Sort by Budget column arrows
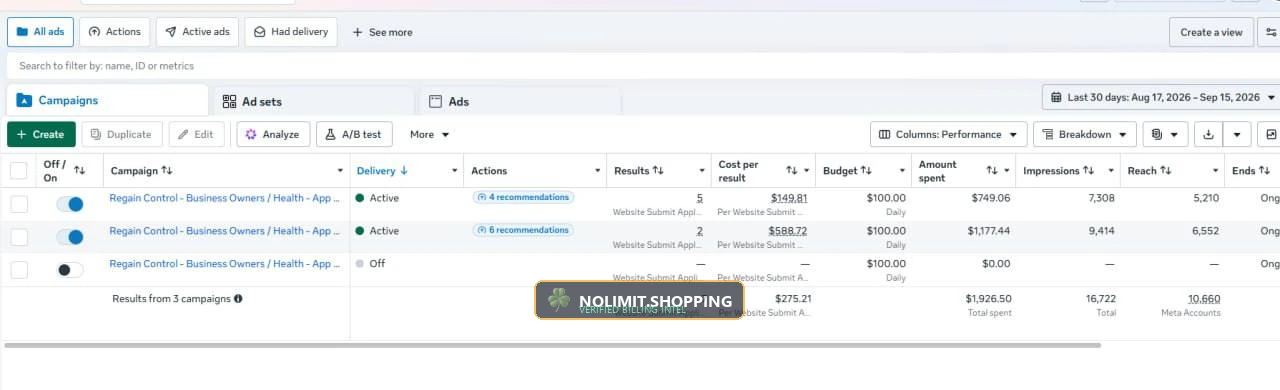The image size is (1280, 390). coord(866,171)
